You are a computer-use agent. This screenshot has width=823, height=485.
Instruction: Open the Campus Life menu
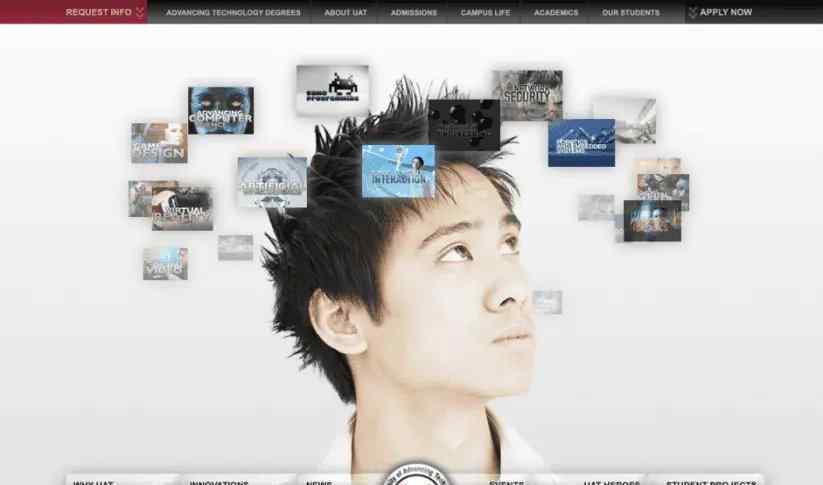[x=486, y=12]
